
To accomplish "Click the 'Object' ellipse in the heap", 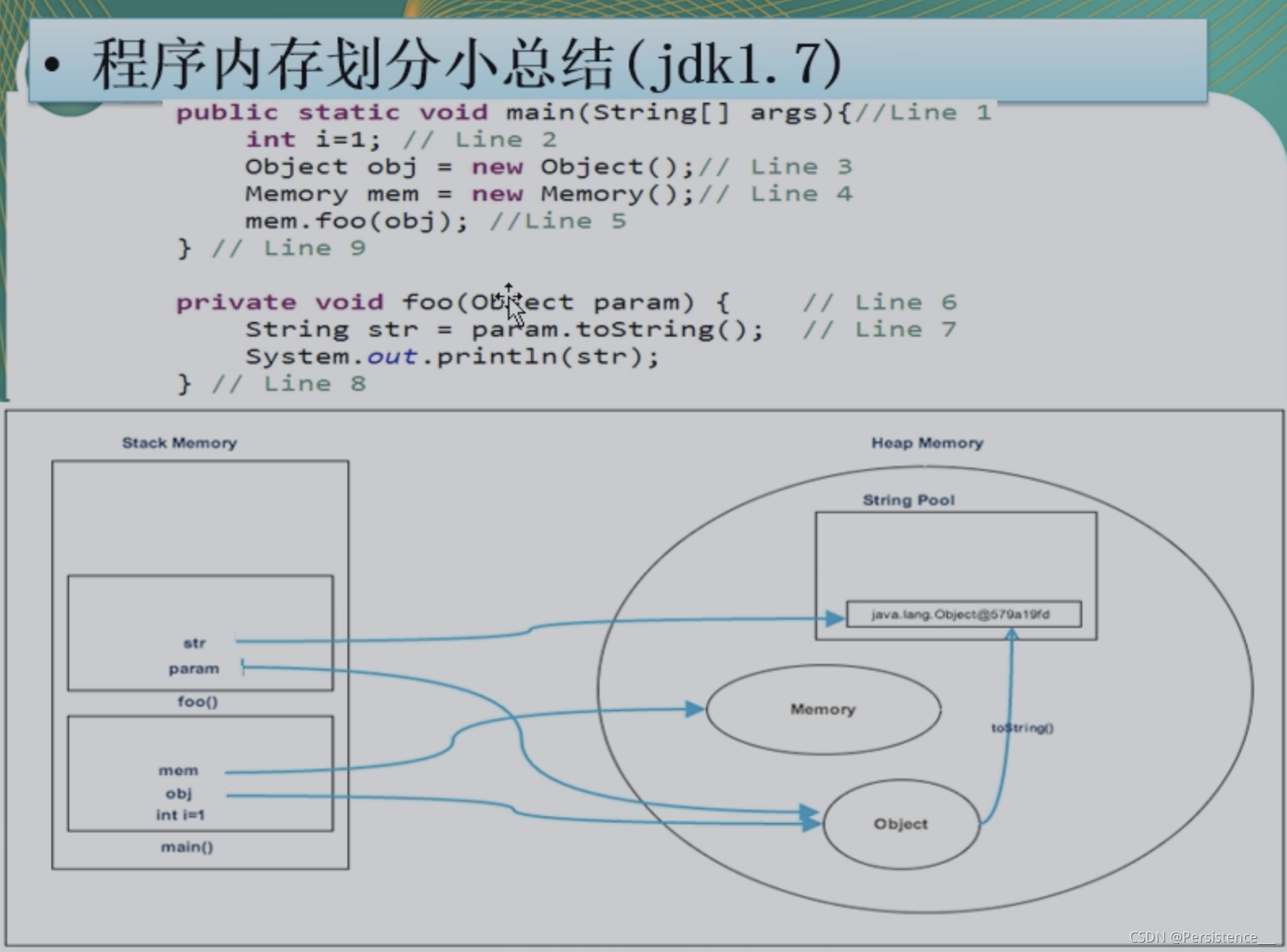I will click(901, 824).
